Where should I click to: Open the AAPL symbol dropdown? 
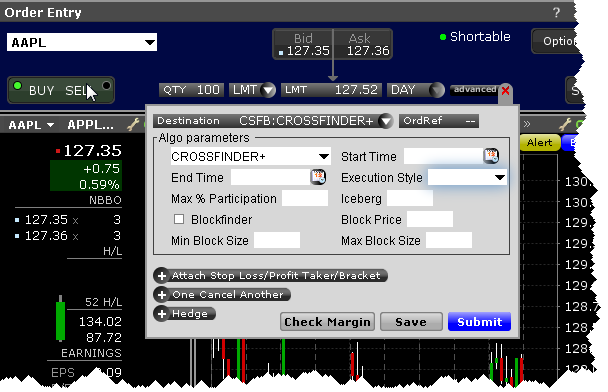tap(150, 42)
